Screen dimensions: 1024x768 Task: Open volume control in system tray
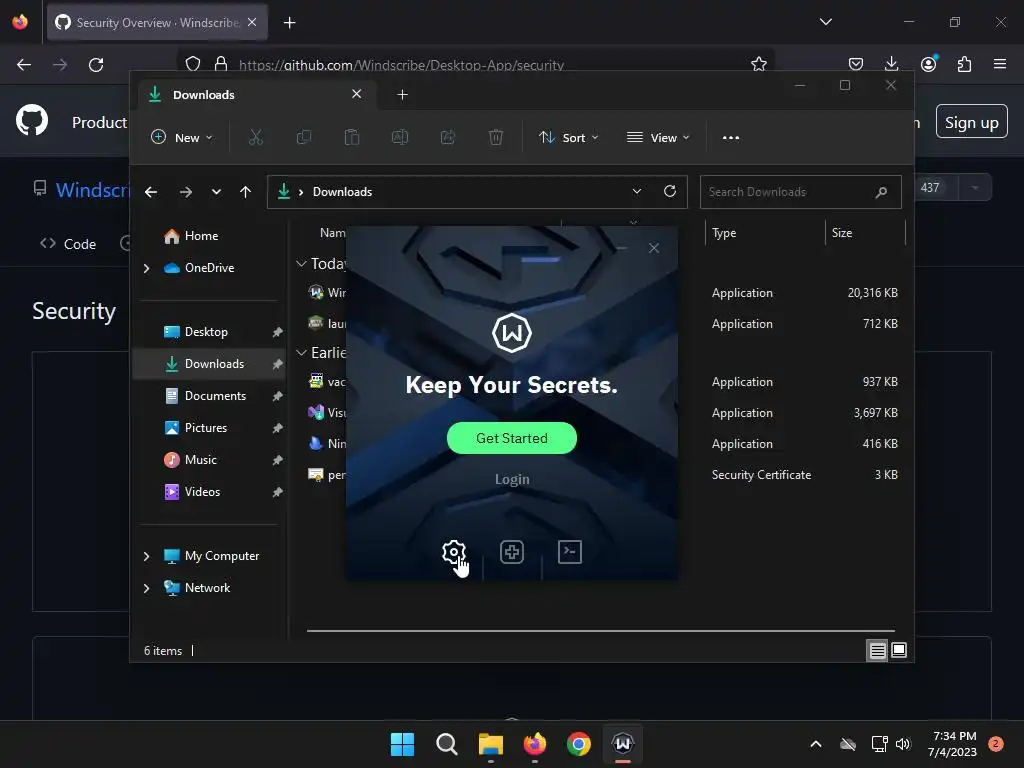pos(903,744)
